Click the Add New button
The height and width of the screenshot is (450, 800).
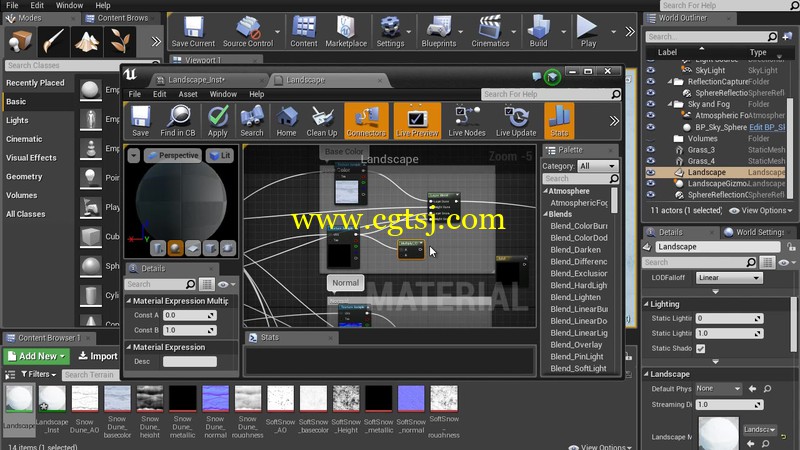[37, 356]
